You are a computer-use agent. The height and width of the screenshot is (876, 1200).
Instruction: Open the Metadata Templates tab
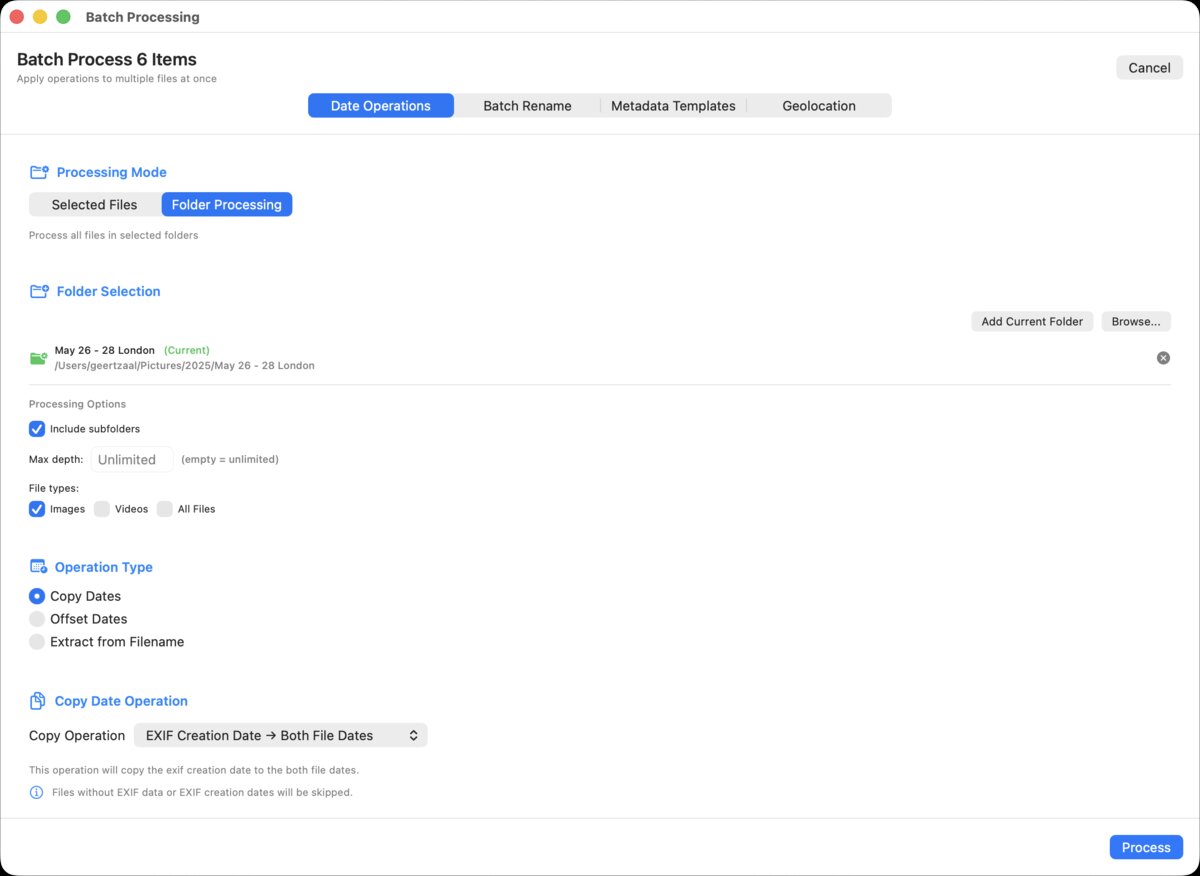tap(673, 106)
